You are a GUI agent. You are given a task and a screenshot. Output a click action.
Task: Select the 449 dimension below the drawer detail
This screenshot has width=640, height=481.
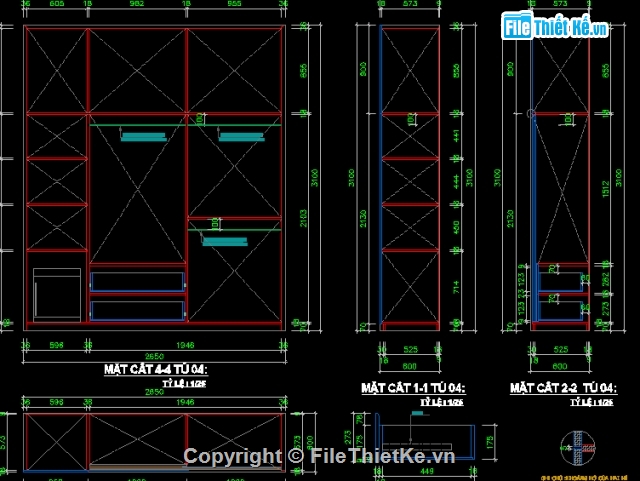tap(427, 472)
